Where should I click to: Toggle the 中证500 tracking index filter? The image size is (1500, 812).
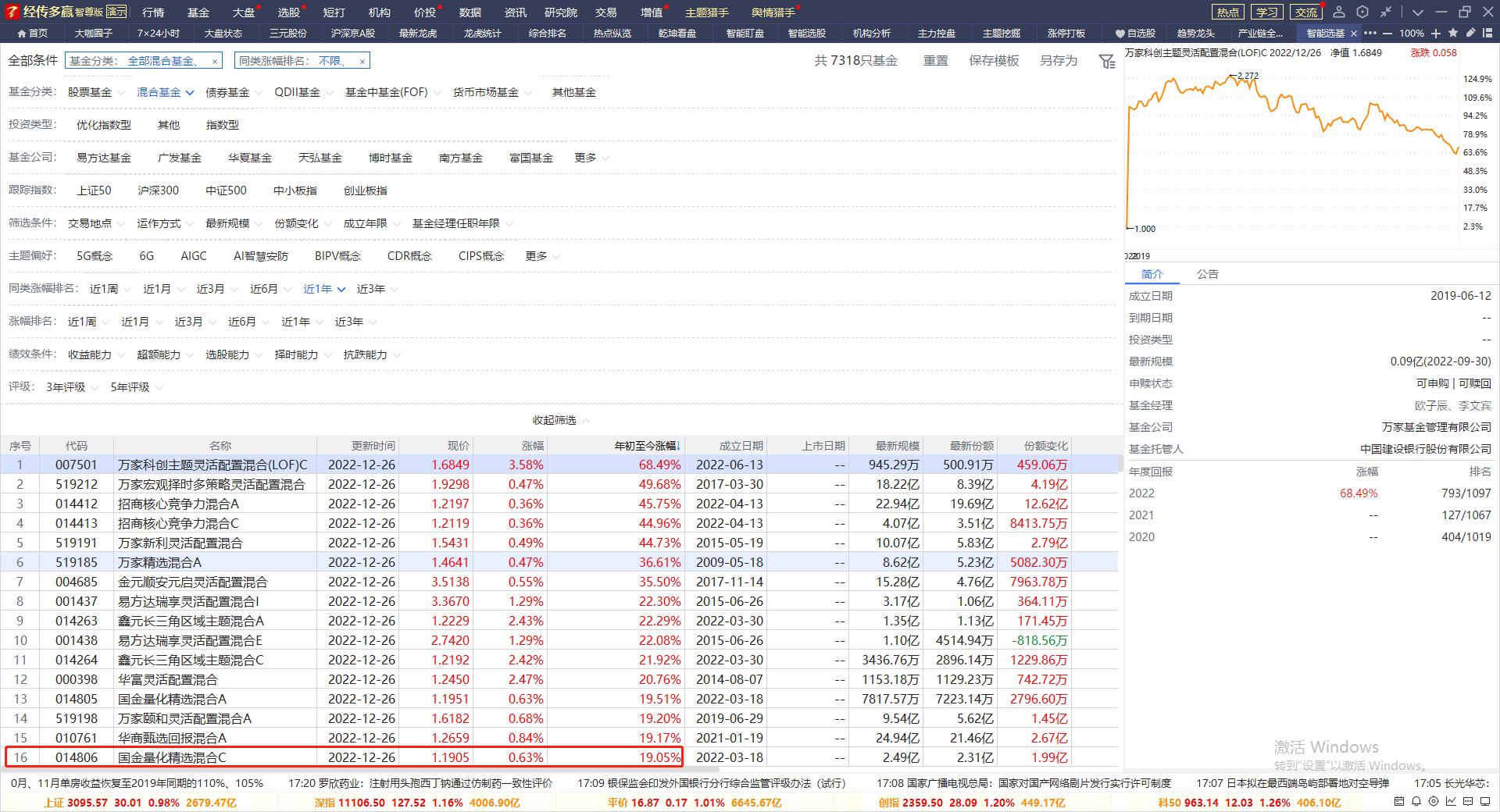point(226,191)
